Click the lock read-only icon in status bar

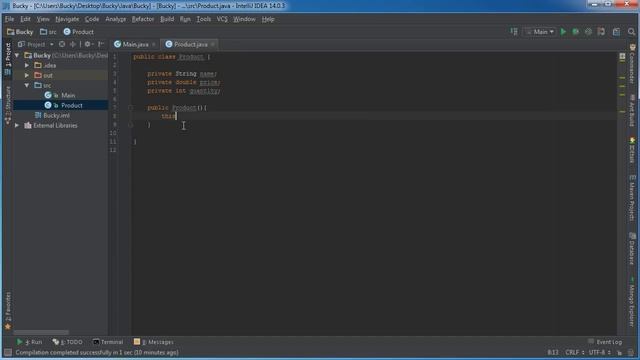click(x=620, y=352)
